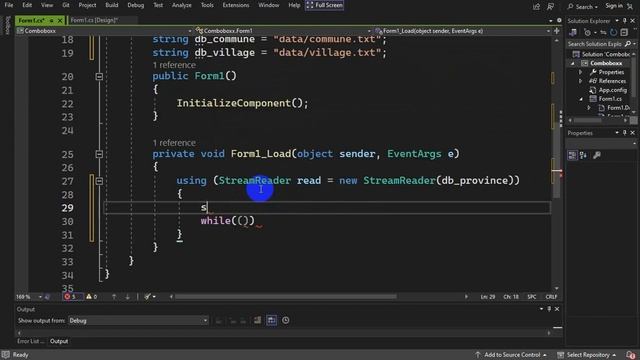This screenshot has width=640, height=360.
Task: Click the '1 reference' link above Form1_Load
Action: [174, 143]
